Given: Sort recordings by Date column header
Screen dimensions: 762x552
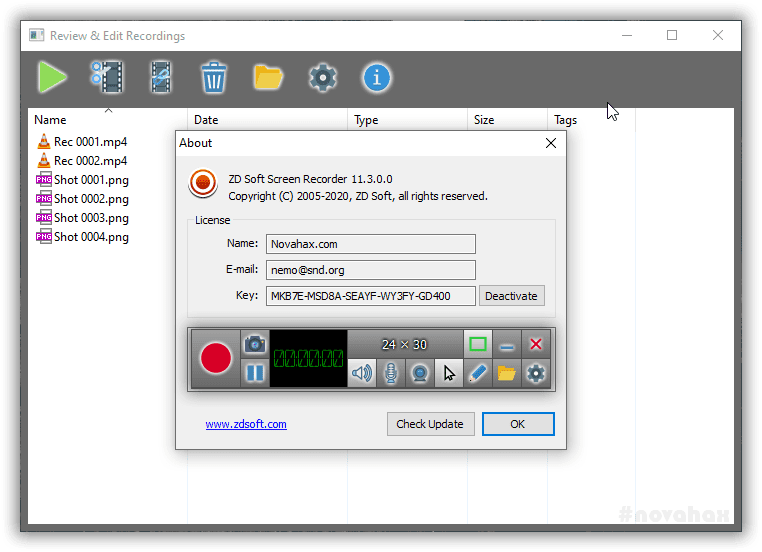Looking at the screenshot, I should pyautogui.click(x=206, y=120).
